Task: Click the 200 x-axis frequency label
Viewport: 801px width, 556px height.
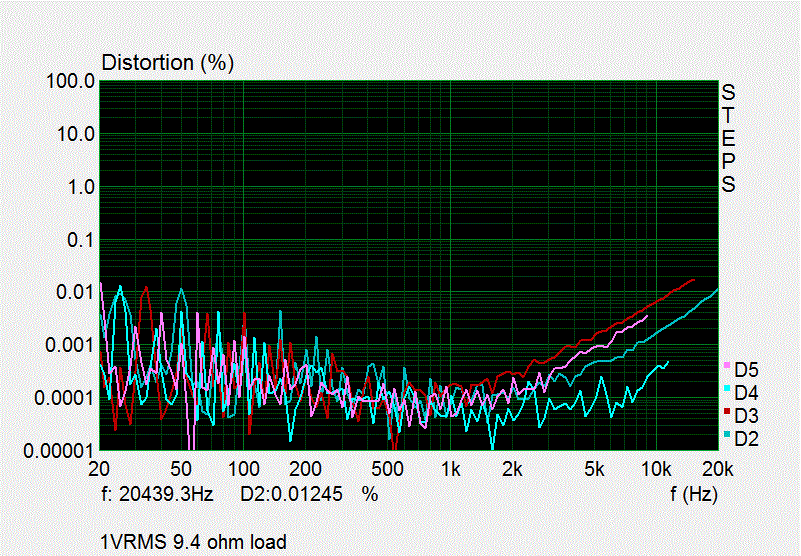Action: [305, 469]
